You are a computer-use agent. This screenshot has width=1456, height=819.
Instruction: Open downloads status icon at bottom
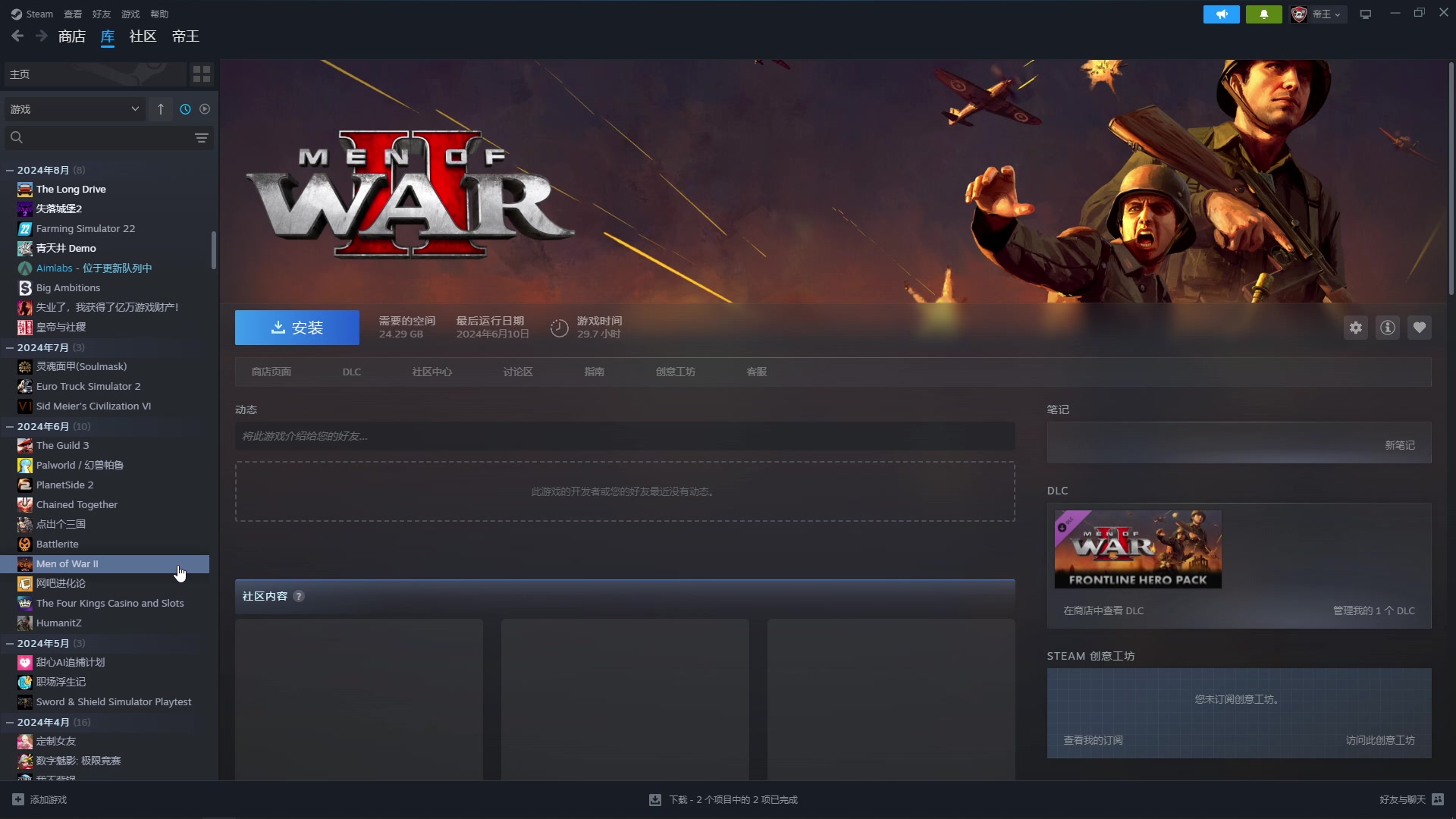click(x=655, y=799)
